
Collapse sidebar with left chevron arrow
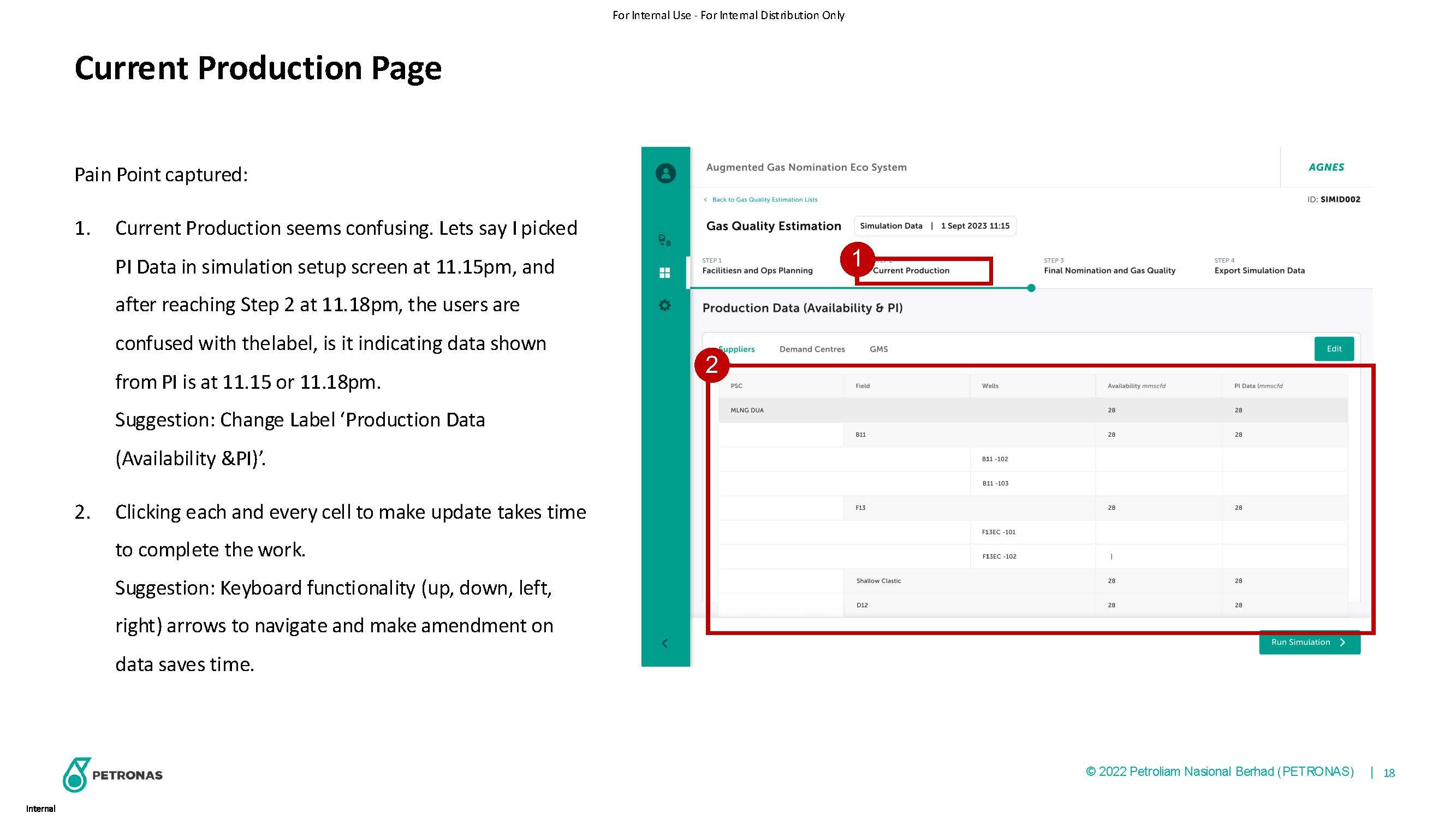coord(665,643)
